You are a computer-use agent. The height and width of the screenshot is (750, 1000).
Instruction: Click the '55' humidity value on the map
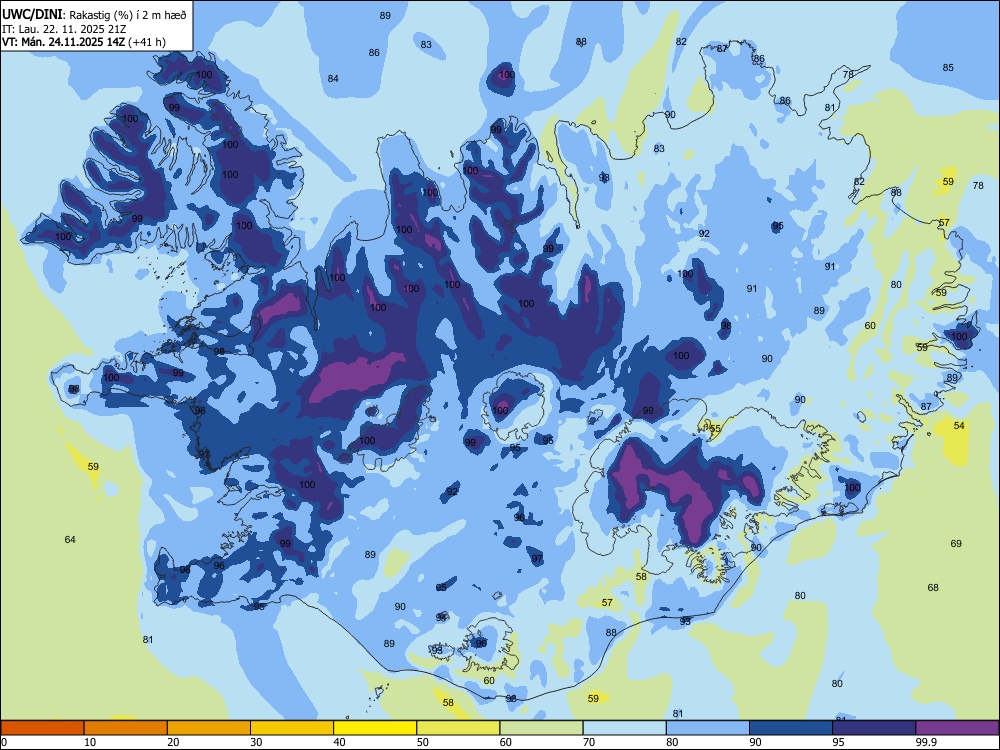click(715, 429)
